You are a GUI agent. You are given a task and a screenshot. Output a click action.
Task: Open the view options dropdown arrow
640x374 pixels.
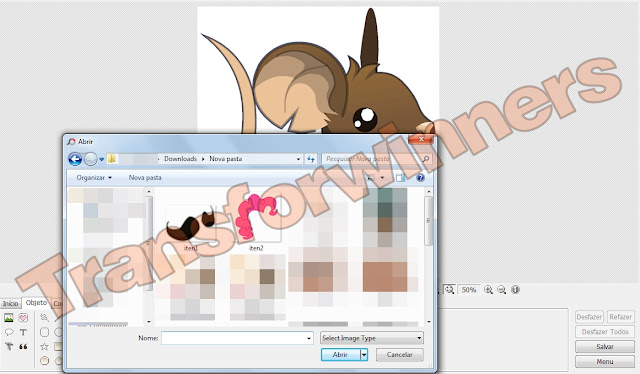(382, 178)
